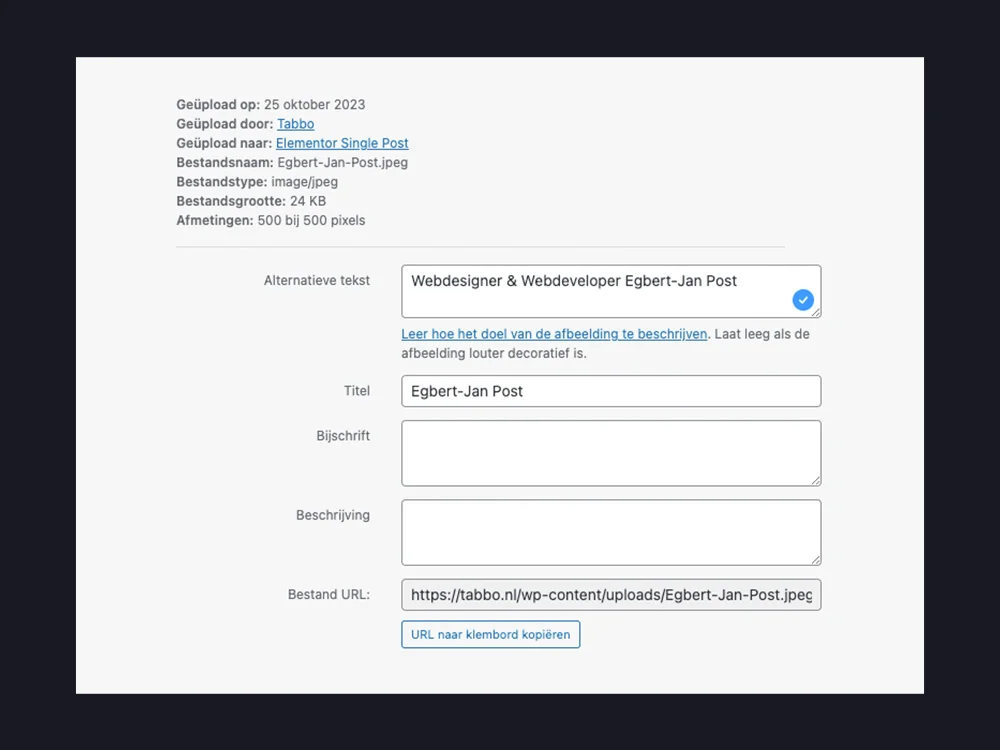Open the Elementor Single Post link
This screenshot has height=750, width=1000.
click(342, 143)
